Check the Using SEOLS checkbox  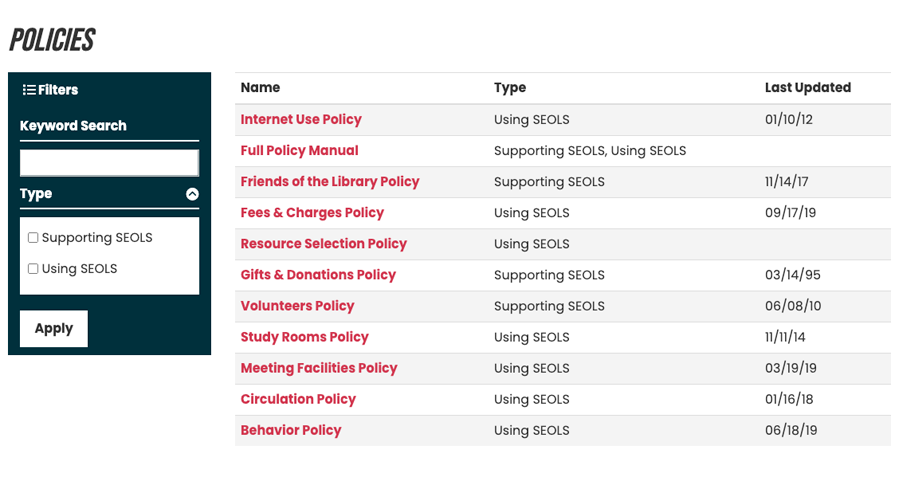33,269
